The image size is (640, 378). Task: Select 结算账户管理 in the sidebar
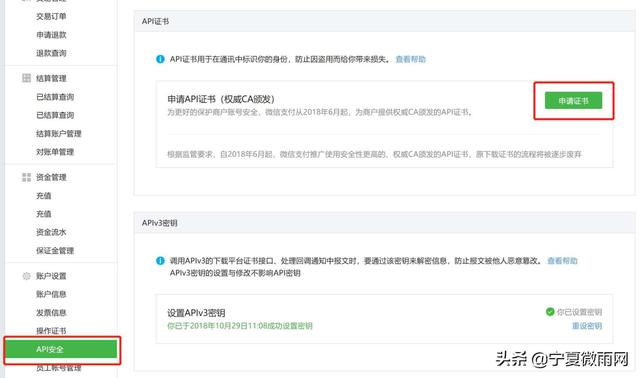click(59, 133)
